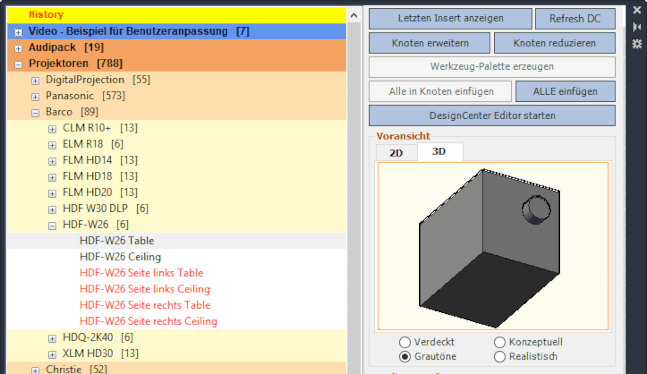Collapse the Barco node
Image resolution: width=647 pixels, height=374 pixels.
pyautogui.click(x=35, y=113)
